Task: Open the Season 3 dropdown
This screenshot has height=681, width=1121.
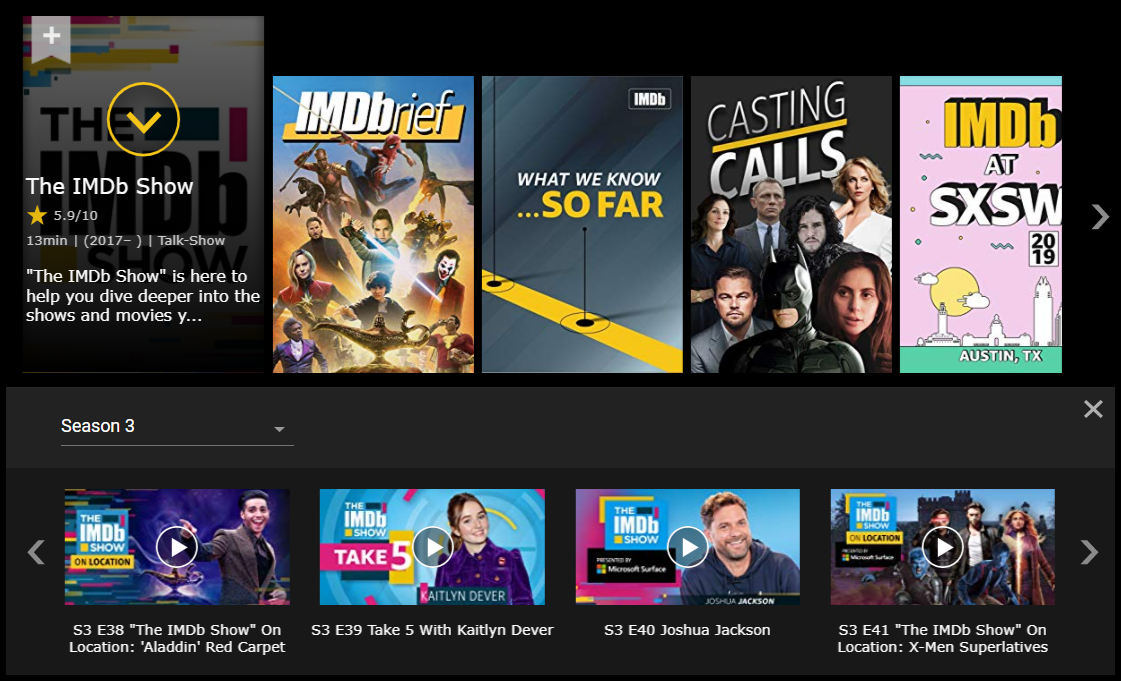Action: click(177, 427)
